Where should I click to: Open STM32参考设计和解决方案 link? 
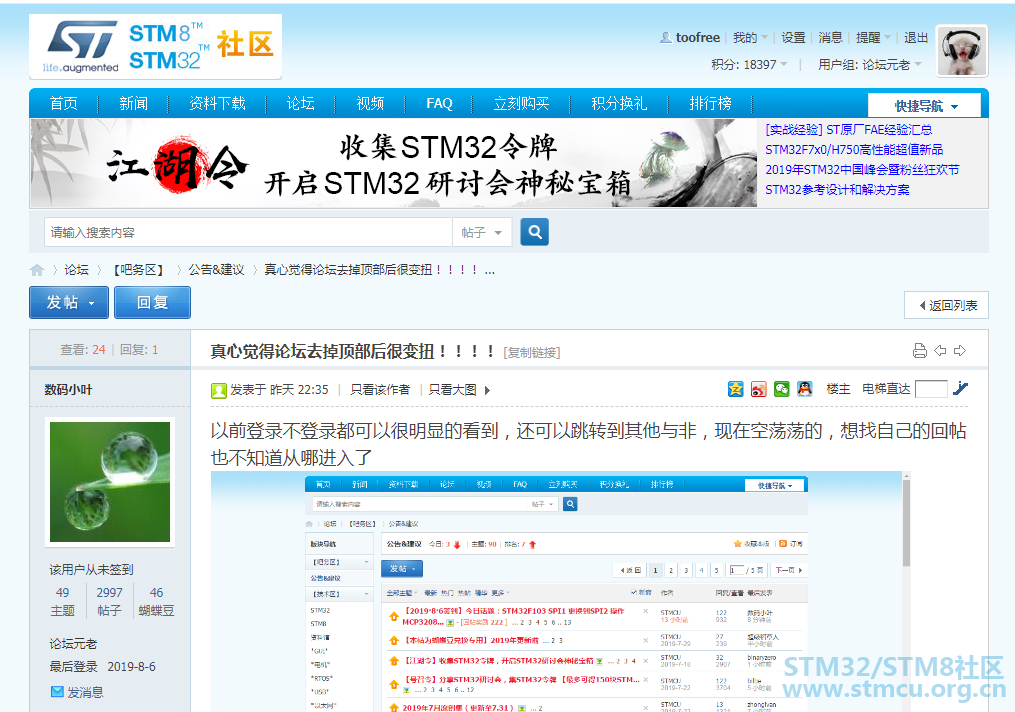point(837,190)
